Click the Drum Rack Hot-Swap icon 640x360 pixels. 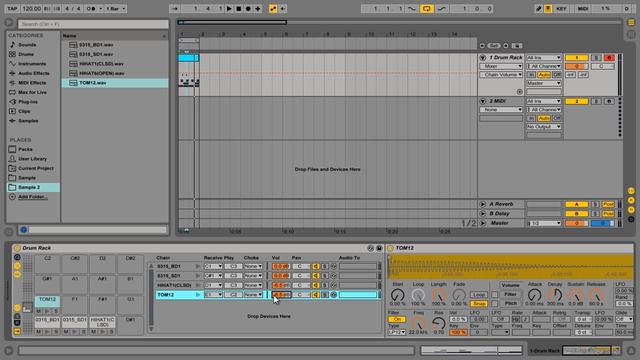click(x=370, y=248)
